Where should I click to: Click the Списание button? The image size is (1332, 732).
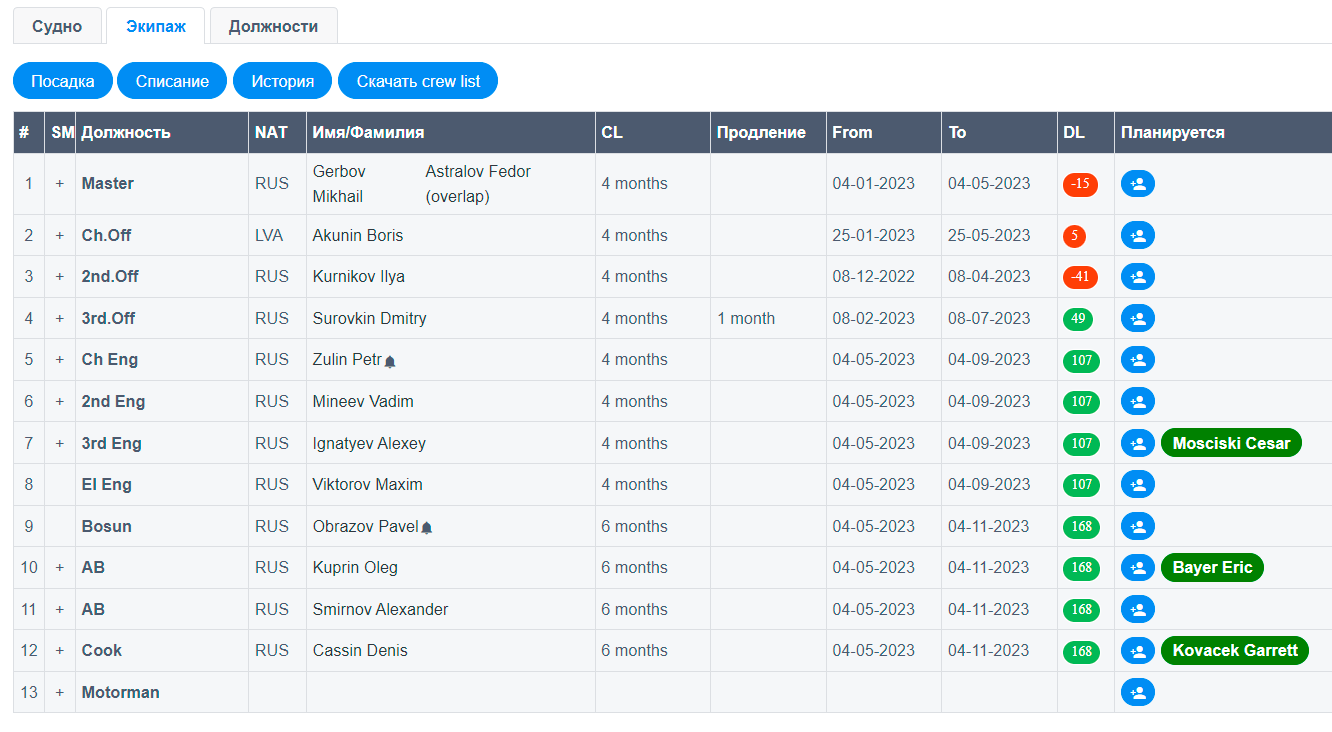click(x=172, y=82)
